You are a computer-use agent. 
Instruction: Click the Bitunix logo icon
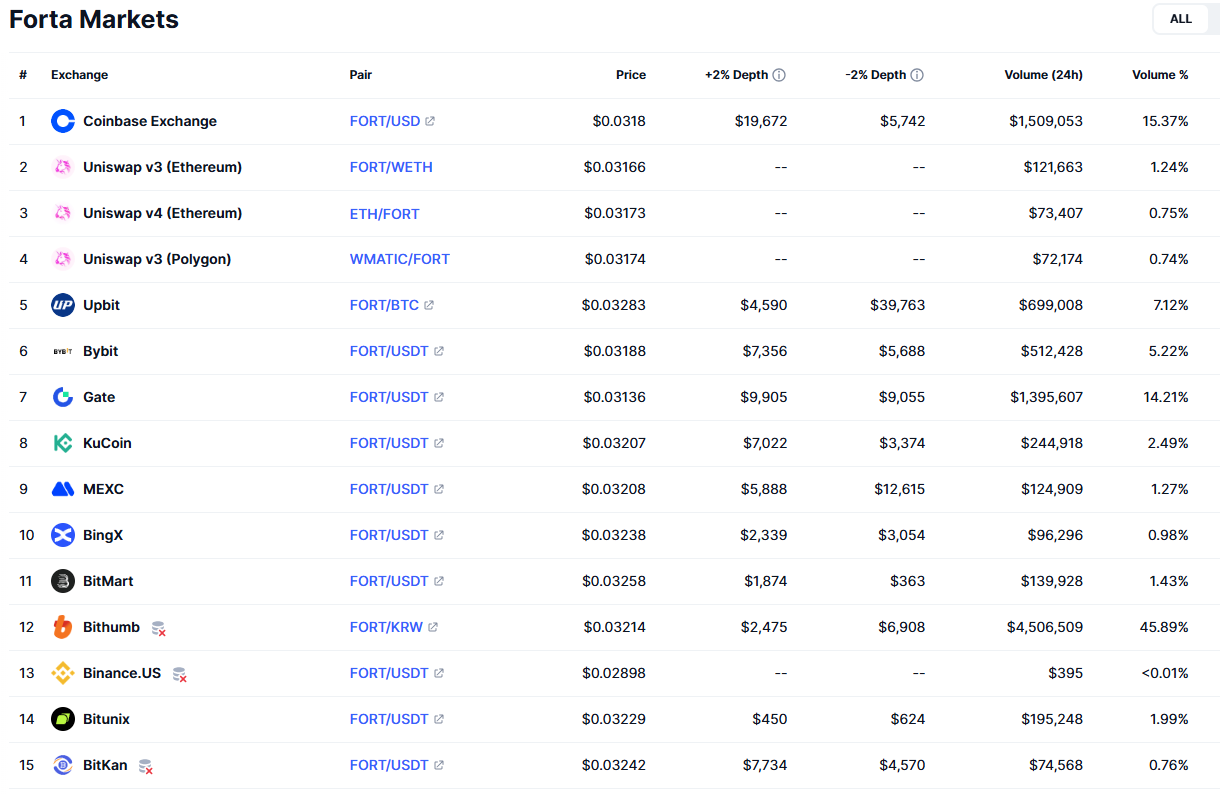tap(63, 719)
